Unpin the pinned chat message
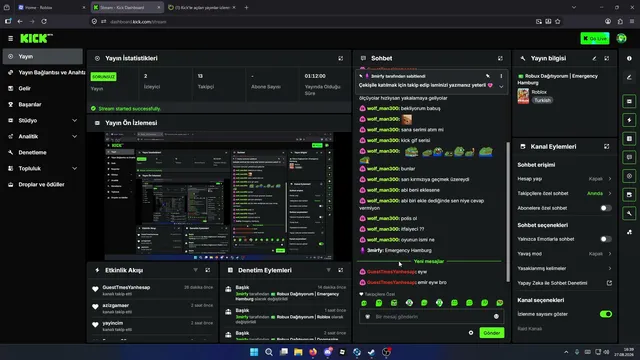This screenshot has width=640, height=360. pyautogui.click(x=488, y=76)
